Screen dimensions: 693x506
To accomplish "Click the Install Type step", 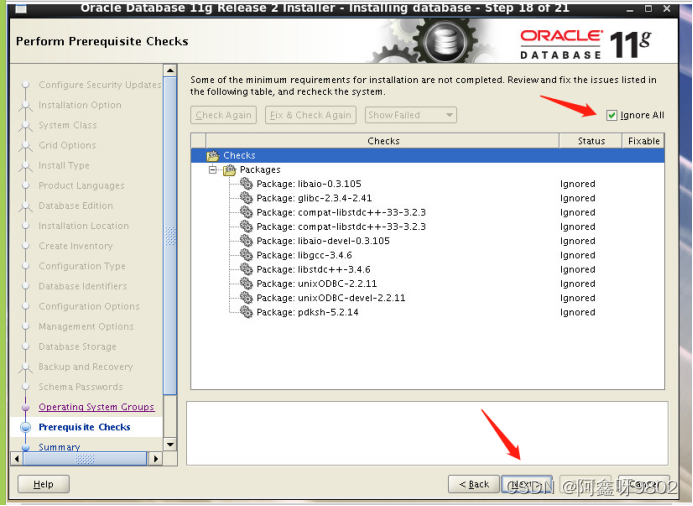I will [64, 166].
